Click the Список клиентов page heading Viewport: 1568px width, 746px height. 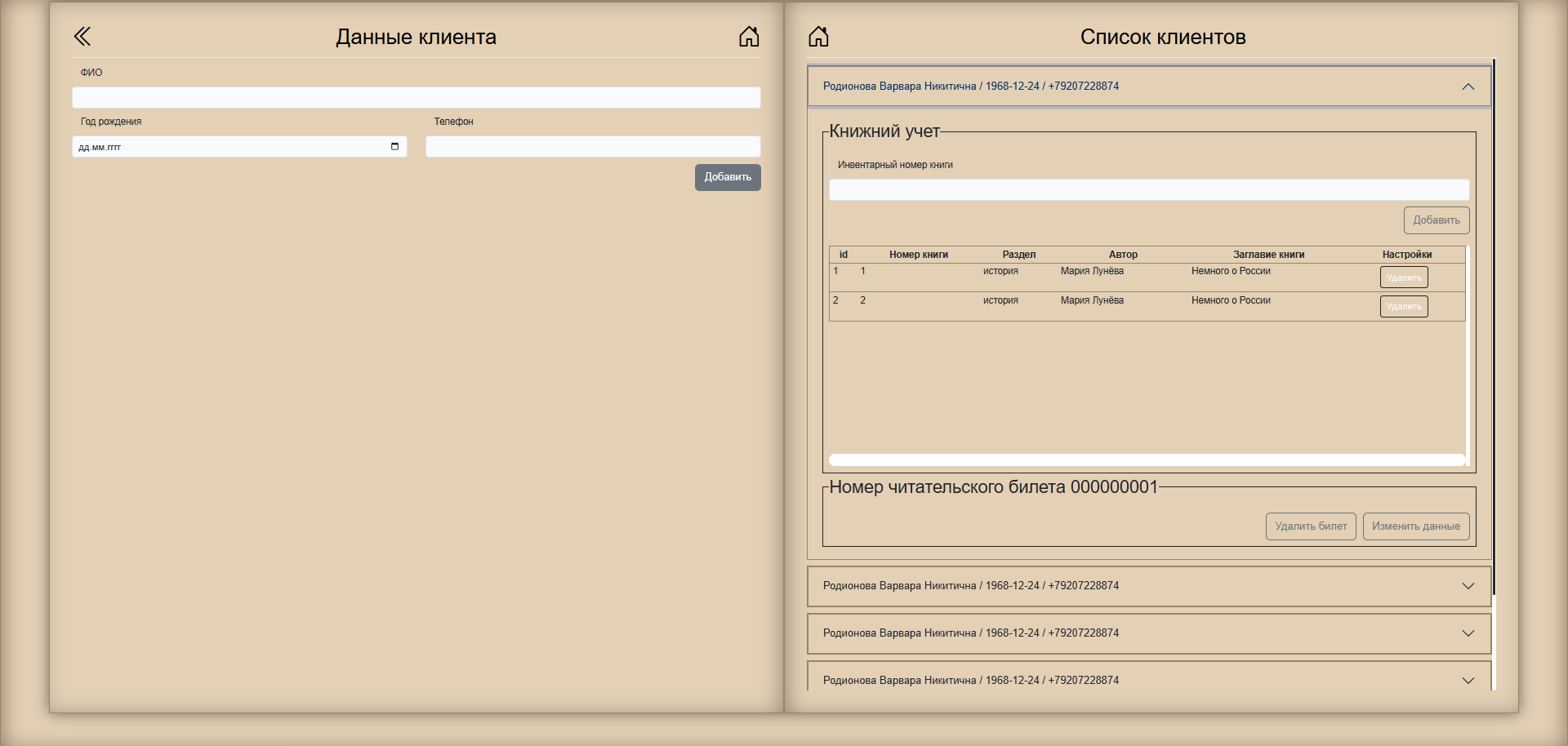click(x=1163, y=37)
